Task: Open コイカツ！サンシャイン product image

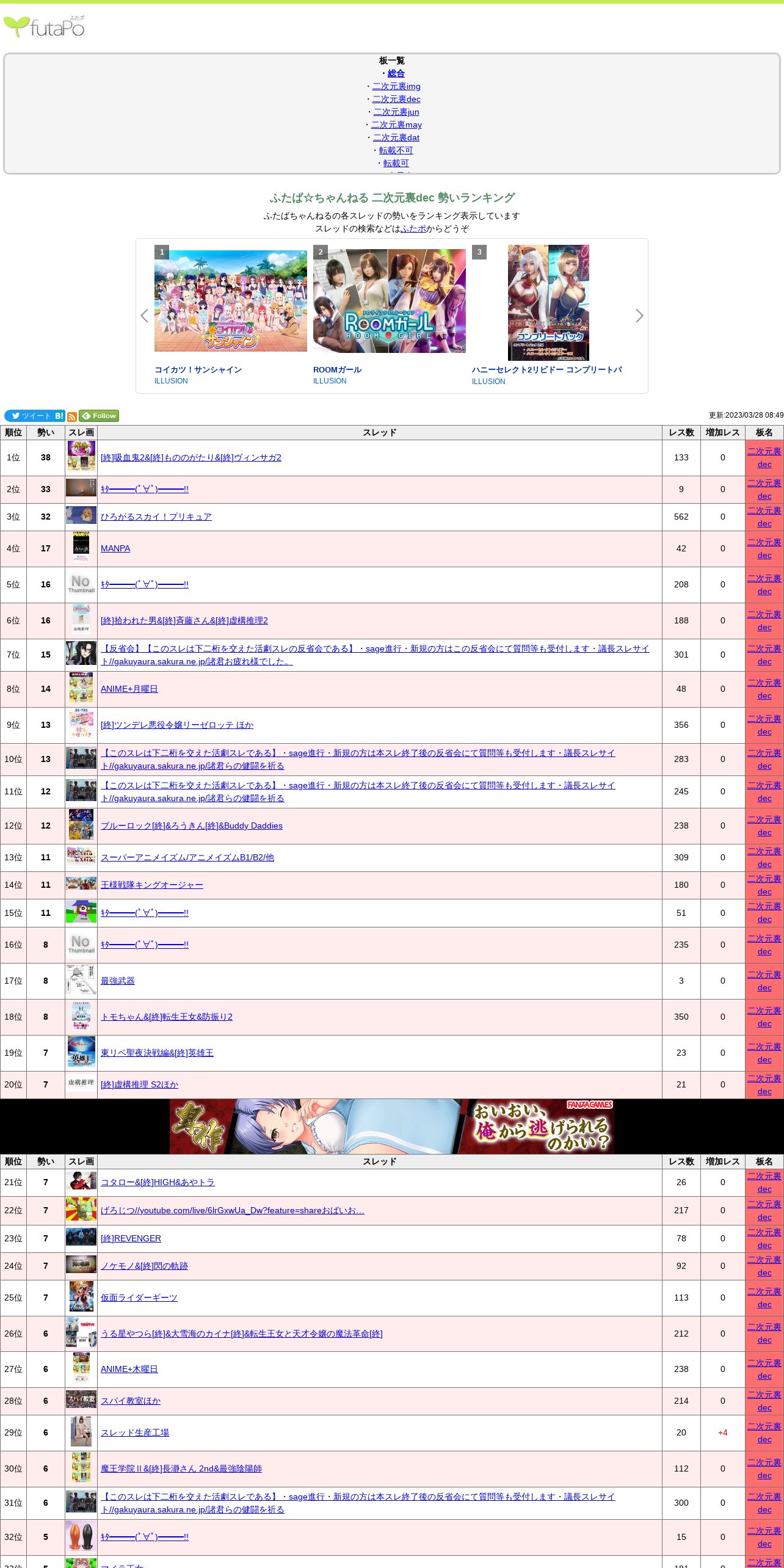Action: pyautogui.click(x=231, y=300)
